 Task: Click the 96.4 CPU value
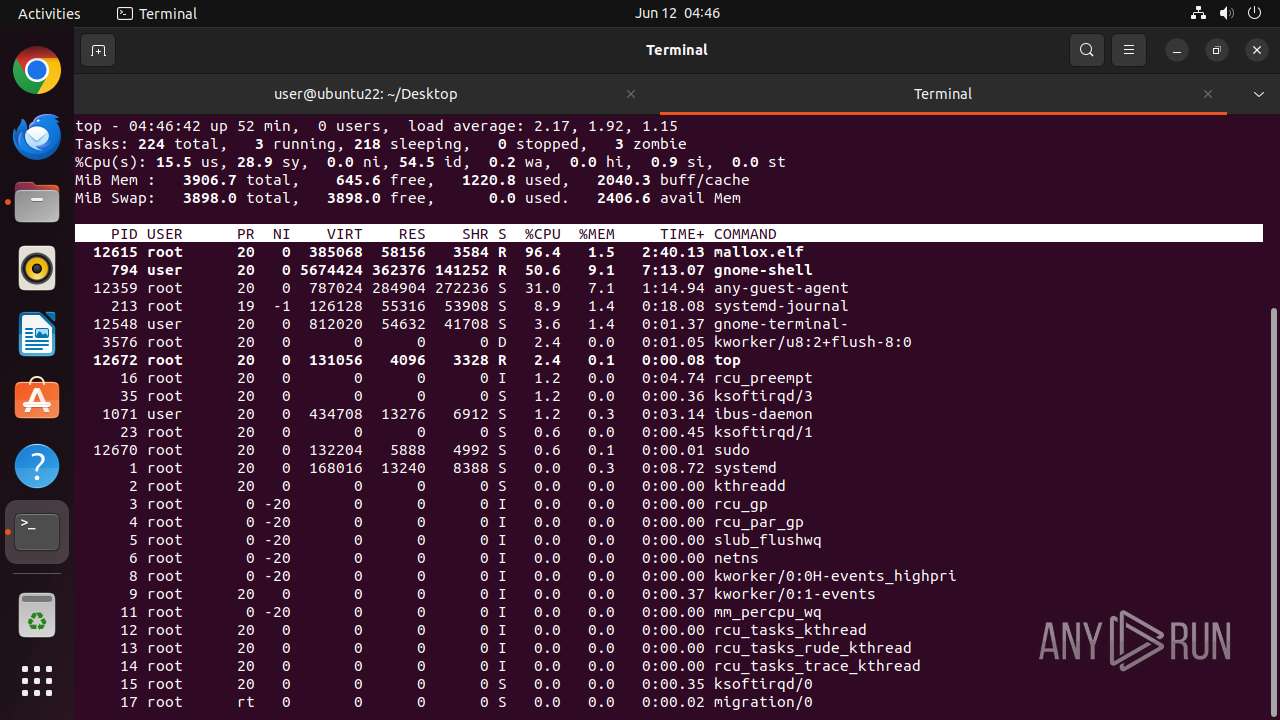coord(543,252)
